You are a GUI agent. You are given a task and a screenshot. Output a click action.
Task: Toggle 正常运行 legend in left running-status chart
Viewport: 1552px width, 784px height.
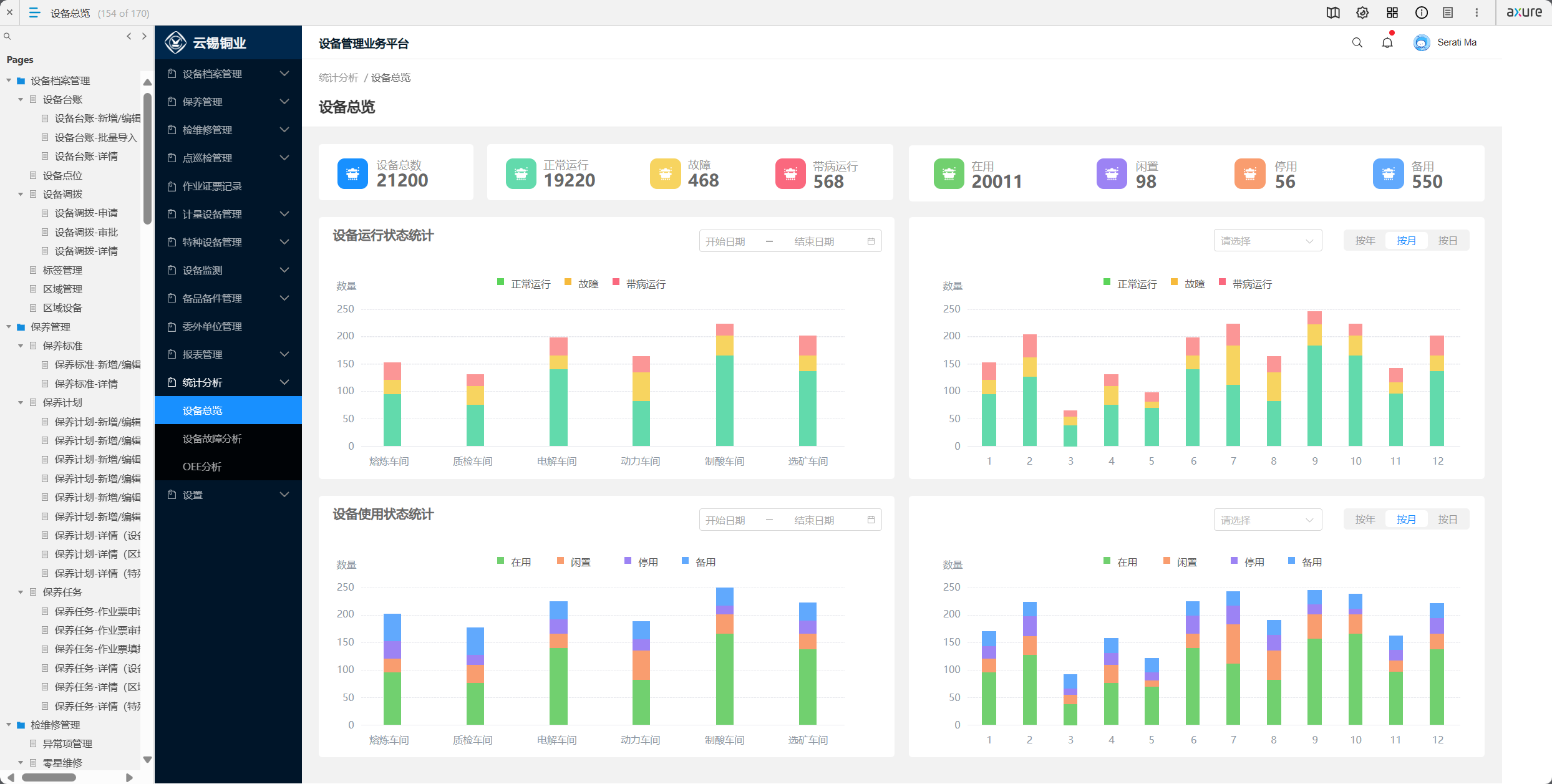pyautogui.click(x=524, y=284)
